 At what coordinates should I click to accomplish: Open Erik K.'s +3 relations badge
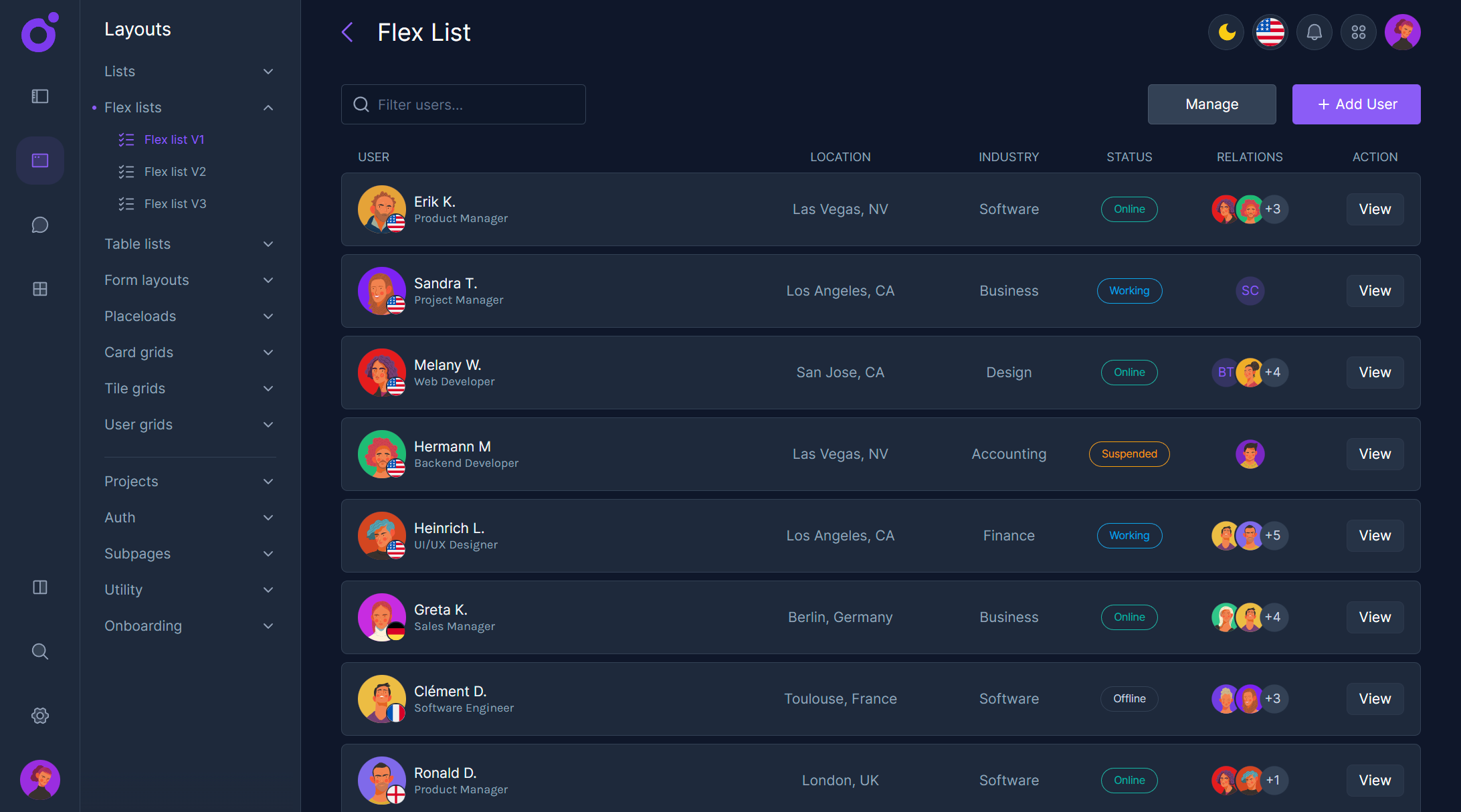point(1273,209)
